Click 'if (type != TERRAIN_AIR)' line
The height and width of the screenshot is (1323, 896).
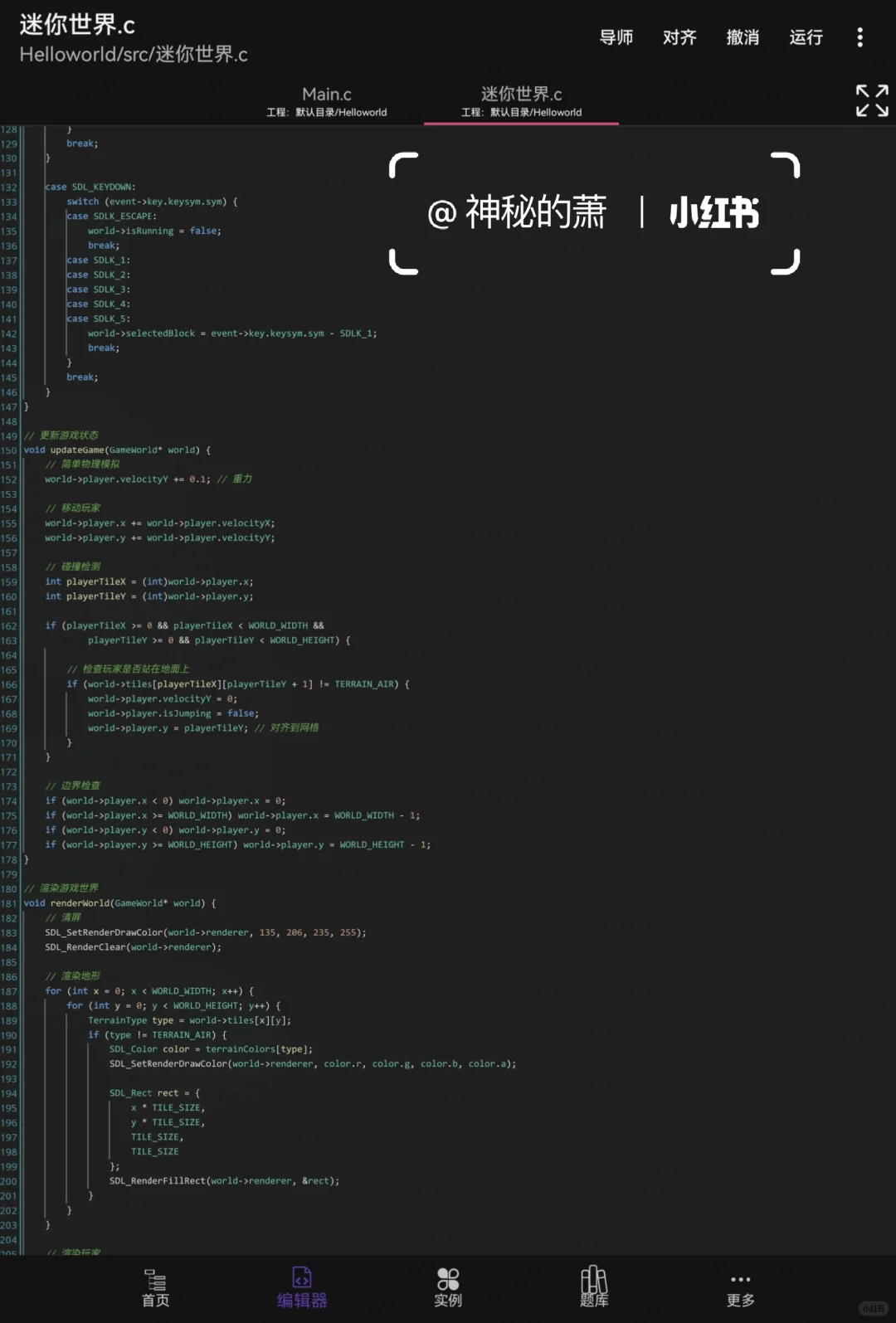click(x=158, y=1035)
